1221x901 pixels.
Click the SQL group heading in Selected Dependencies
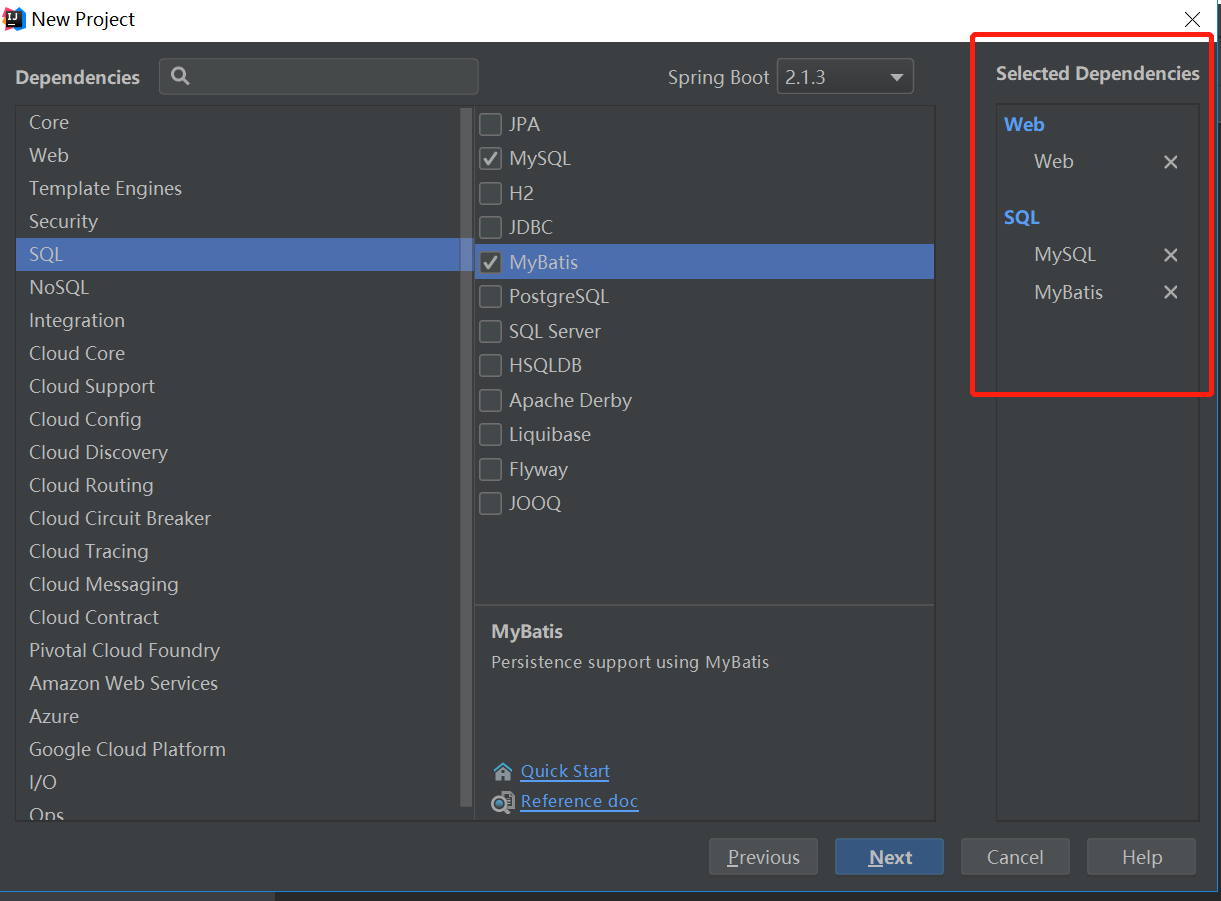(1022, 217)
